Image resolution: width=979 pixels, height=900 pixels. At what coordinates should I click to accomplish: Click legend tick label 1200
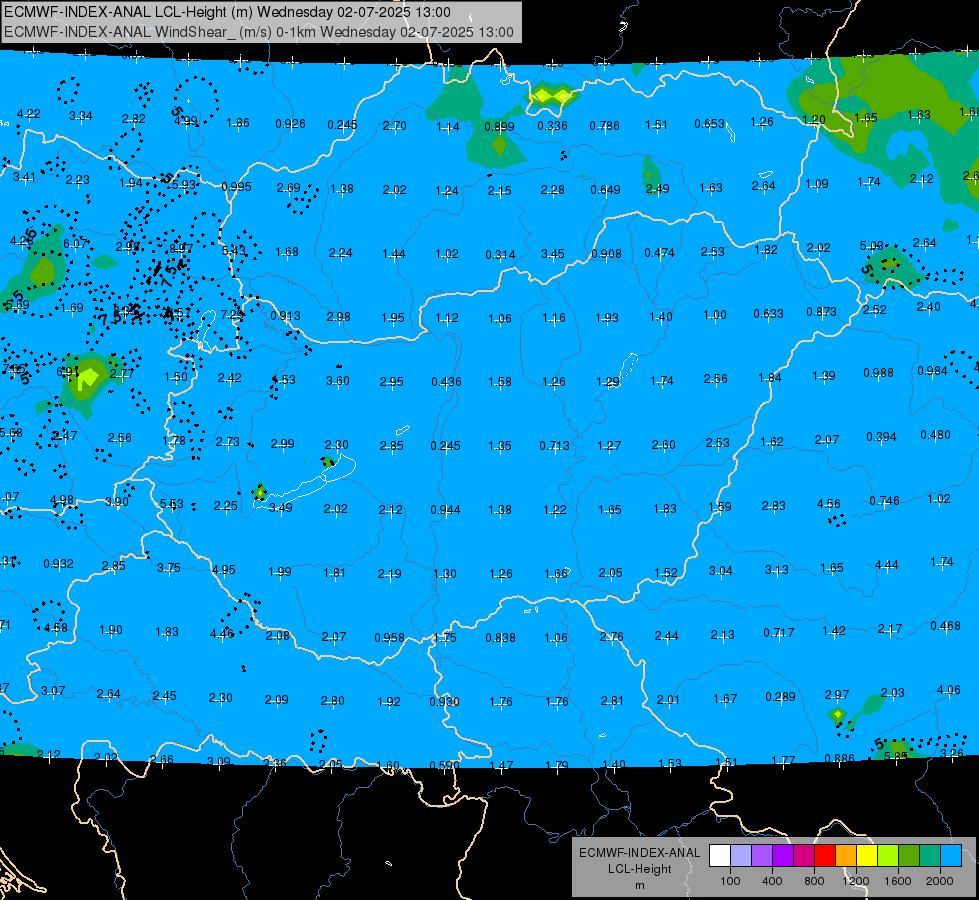coord(856,881)
